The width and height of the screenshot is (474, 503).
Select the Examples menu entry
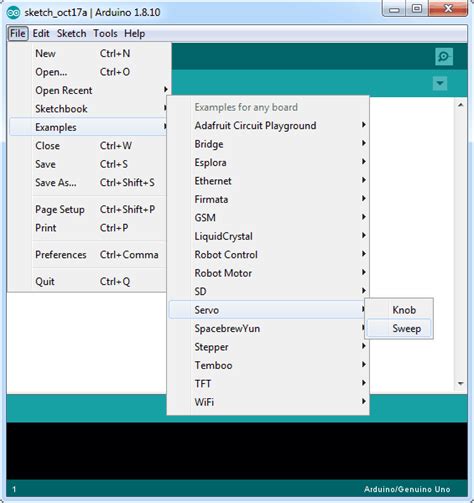coord(88,127)
